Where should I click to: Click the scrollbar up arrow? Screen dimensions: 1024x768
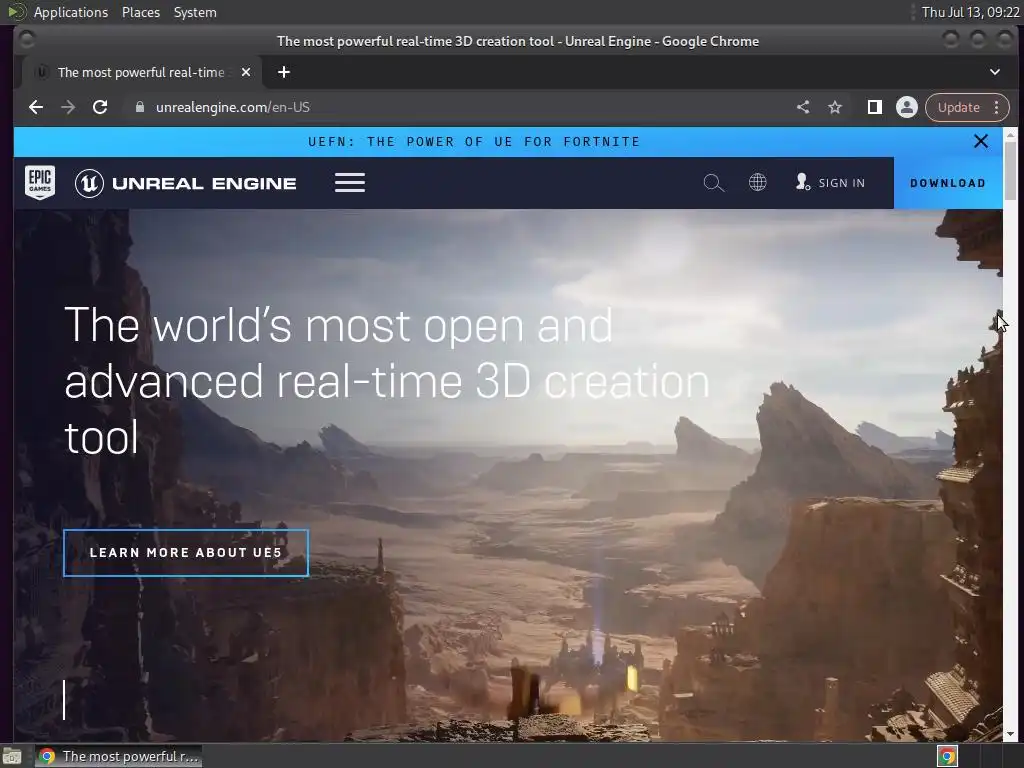coord(1010,135)
